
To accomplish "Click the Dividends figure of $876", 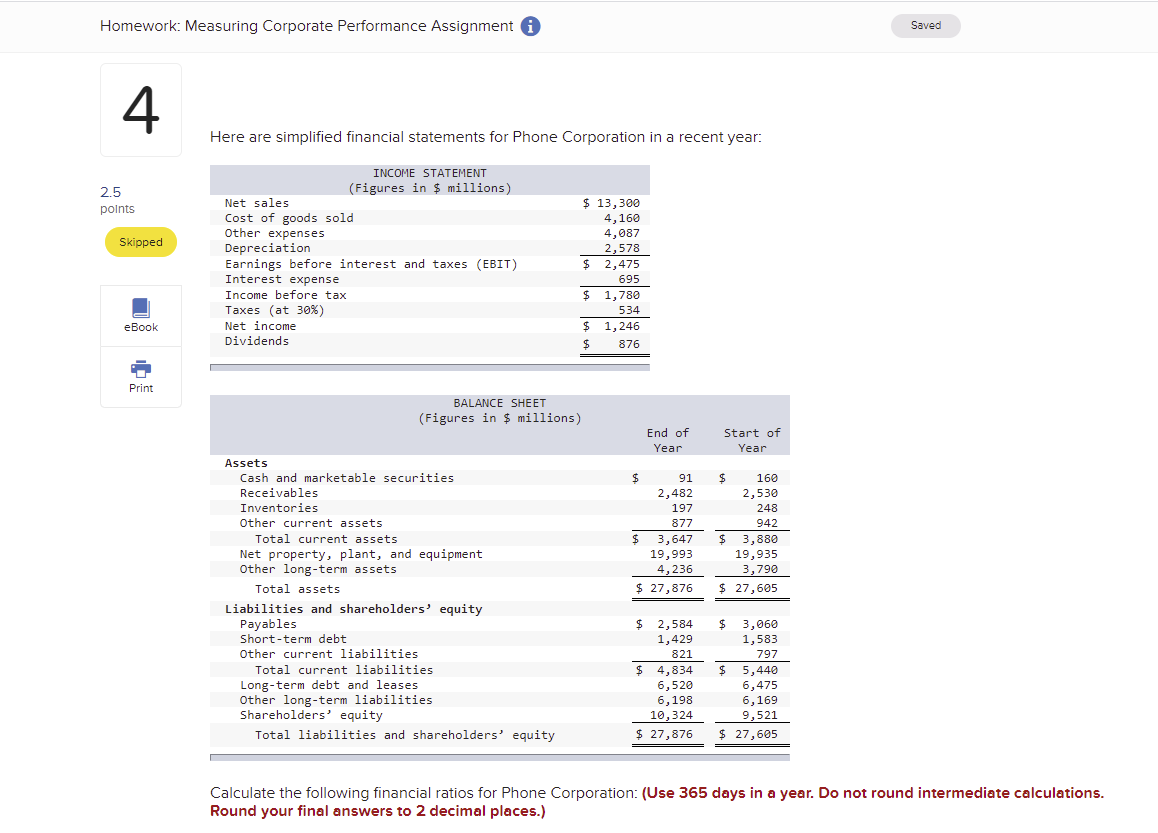I will pos(631,340).
